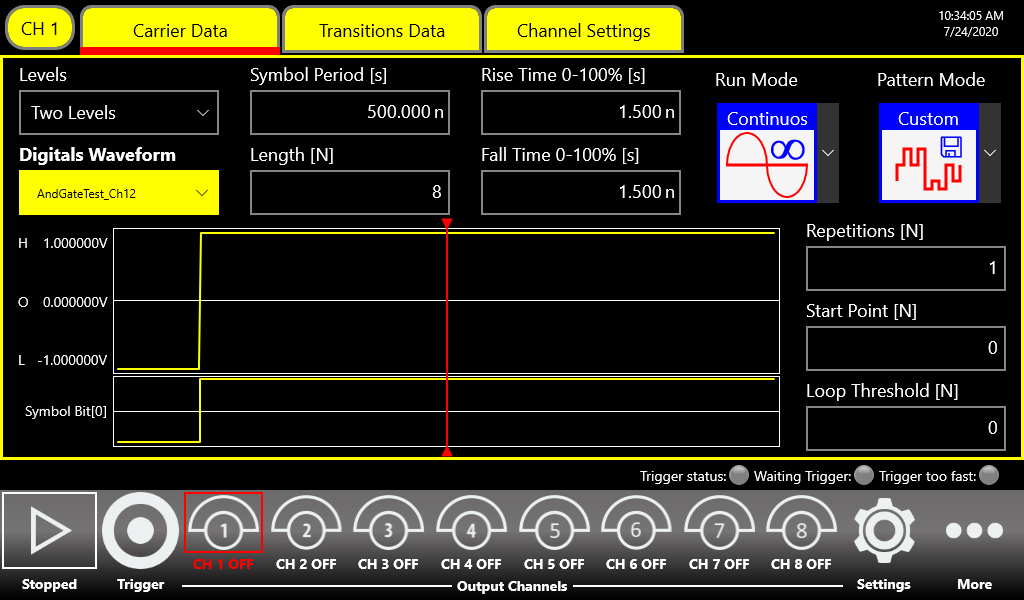Click the Trigger button icon
The image size is (1024, 600).
tap(139, 526)
